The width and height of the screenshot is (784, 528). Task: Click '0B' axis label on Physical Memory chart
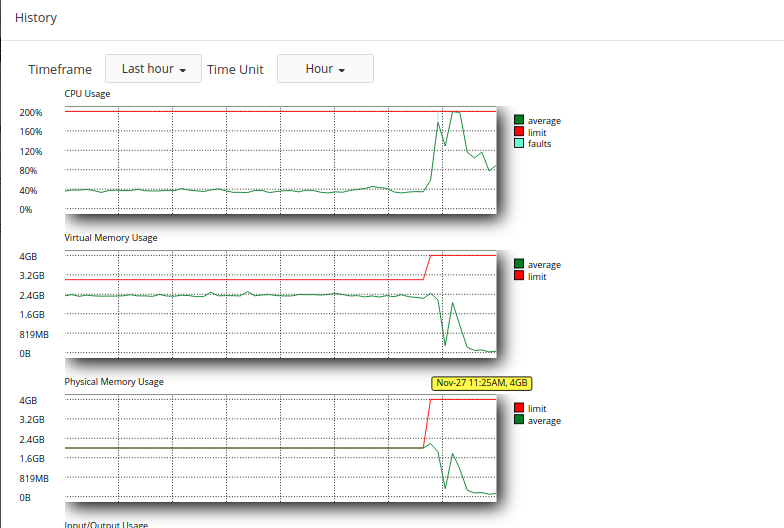click(24, 498)
